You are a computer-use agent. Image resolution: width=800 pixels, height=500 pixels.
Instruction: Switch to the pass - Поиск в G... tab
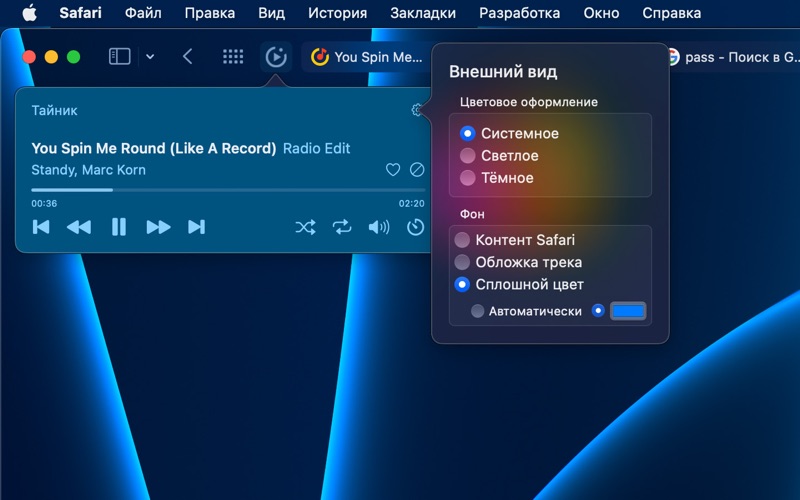coord(733,57)
